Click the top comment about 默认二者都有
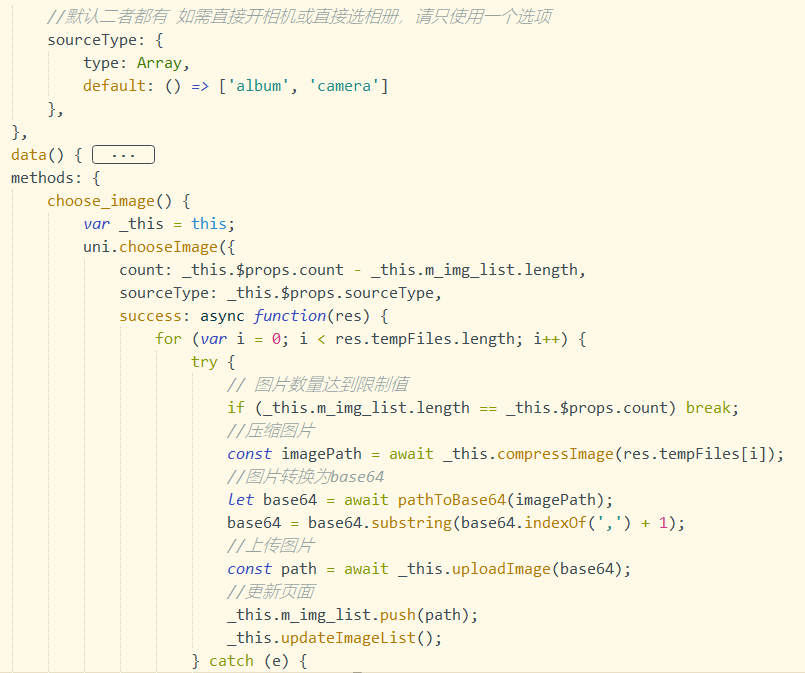The height and width of the screenshot is (673, 805). tap(299, 17)
